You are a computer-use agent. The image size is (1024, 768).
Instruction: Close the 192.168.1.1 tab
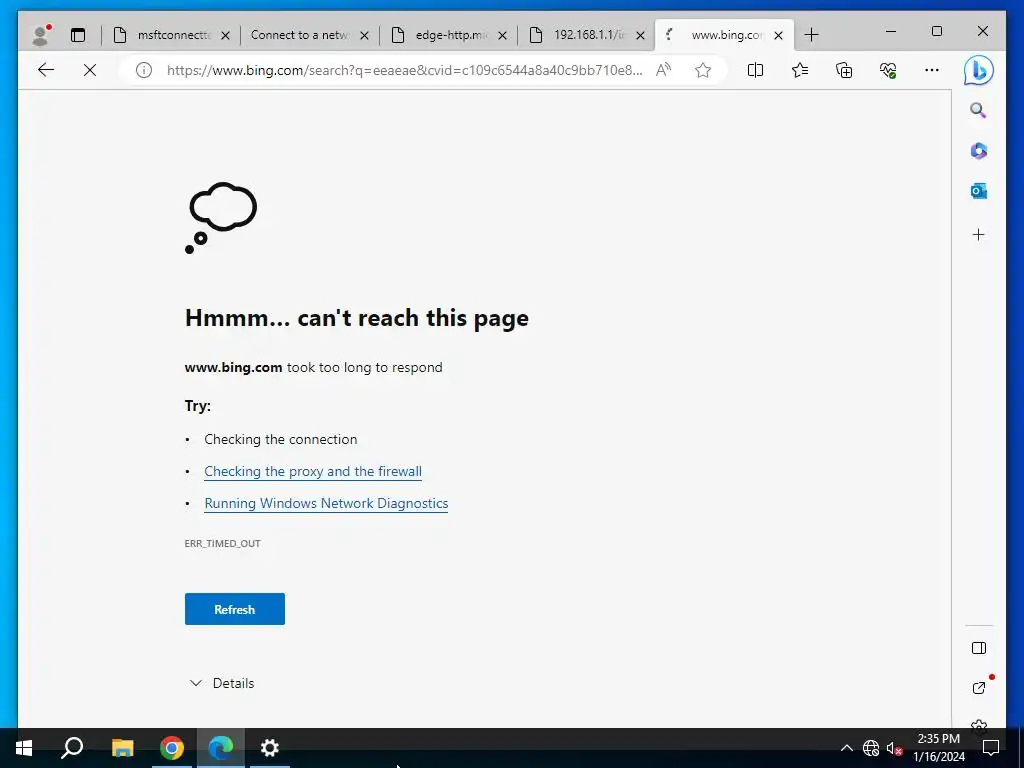point(641,36)
